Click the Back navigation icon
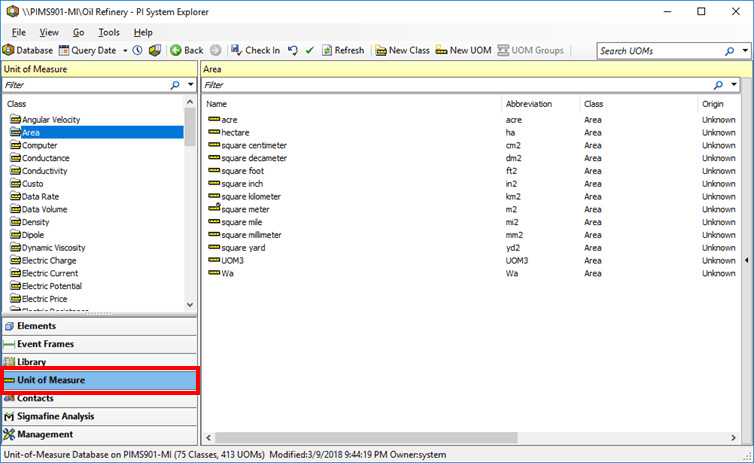 (x=176, y=50)
